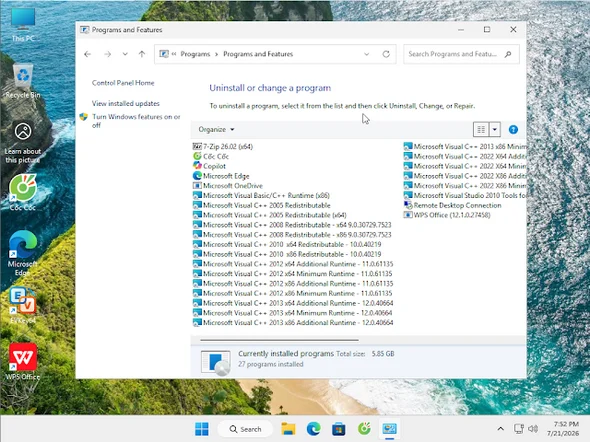The image size is (590, 442).
Task: Select Microsoft Visual Studio 2010 Tools entry
Action: tap(465, 195)
